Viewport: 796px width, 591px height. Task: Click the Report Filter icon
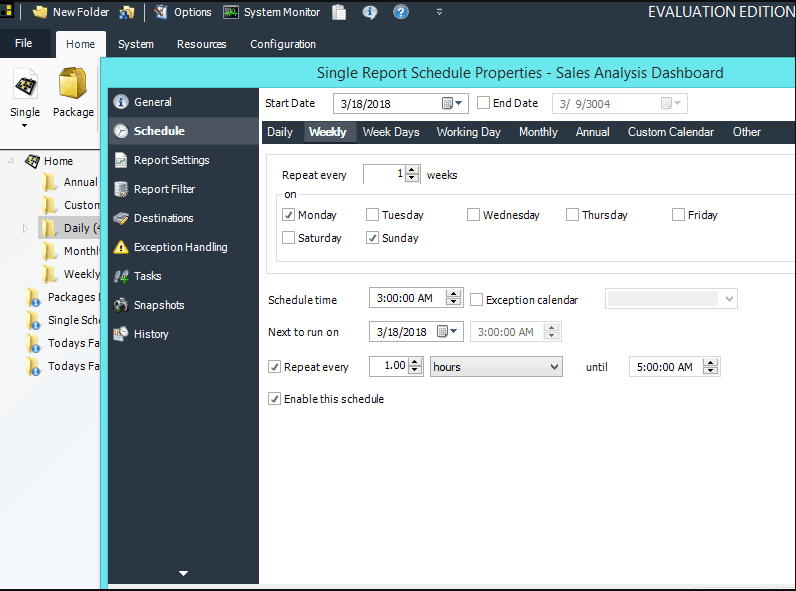(121, 189)
